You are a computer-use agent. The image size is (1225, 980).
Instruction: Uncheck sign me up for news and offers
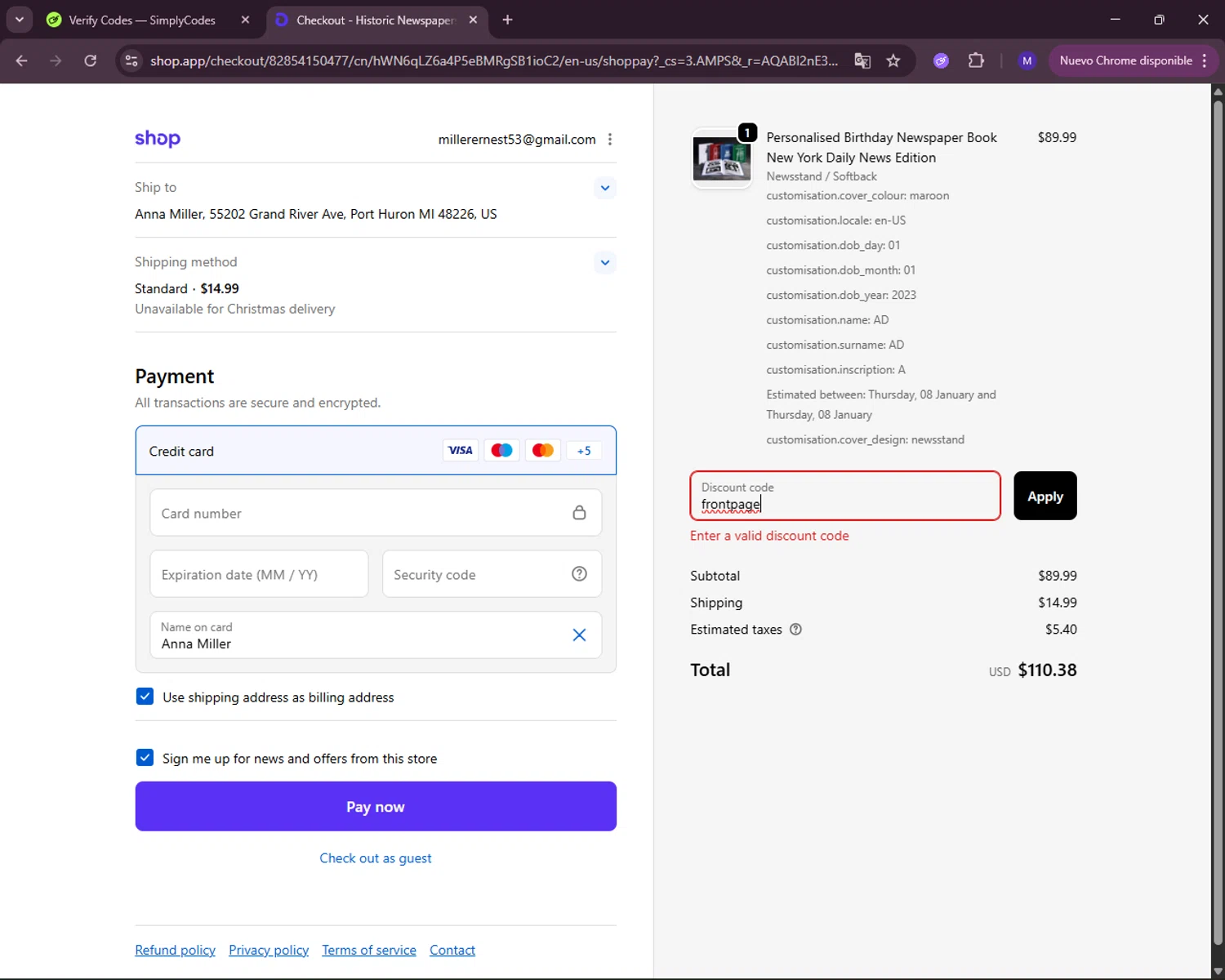(x=145, y=758)
